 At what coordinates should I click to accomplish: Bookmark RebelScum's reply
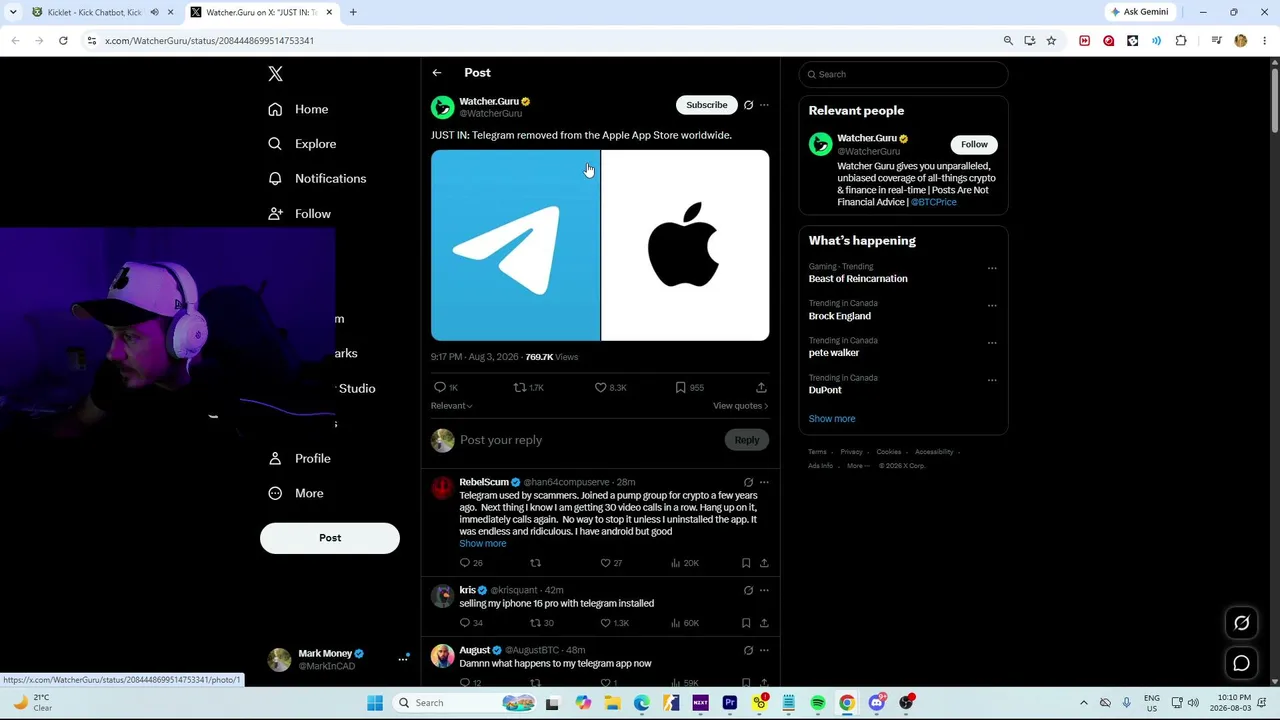(746, 563)
